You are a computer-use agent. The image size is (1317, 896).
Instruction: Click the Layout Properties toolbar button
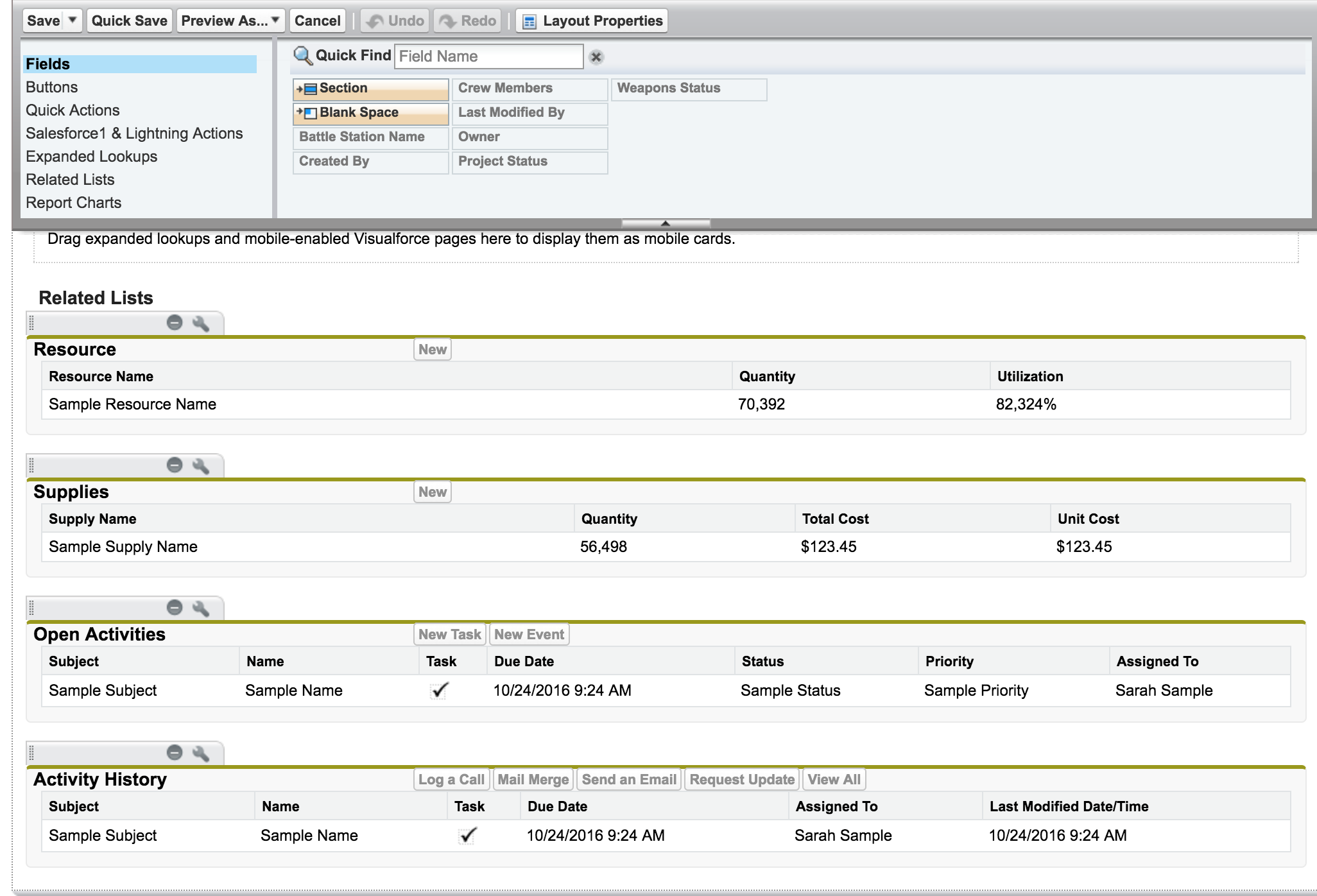pos(592,21)
